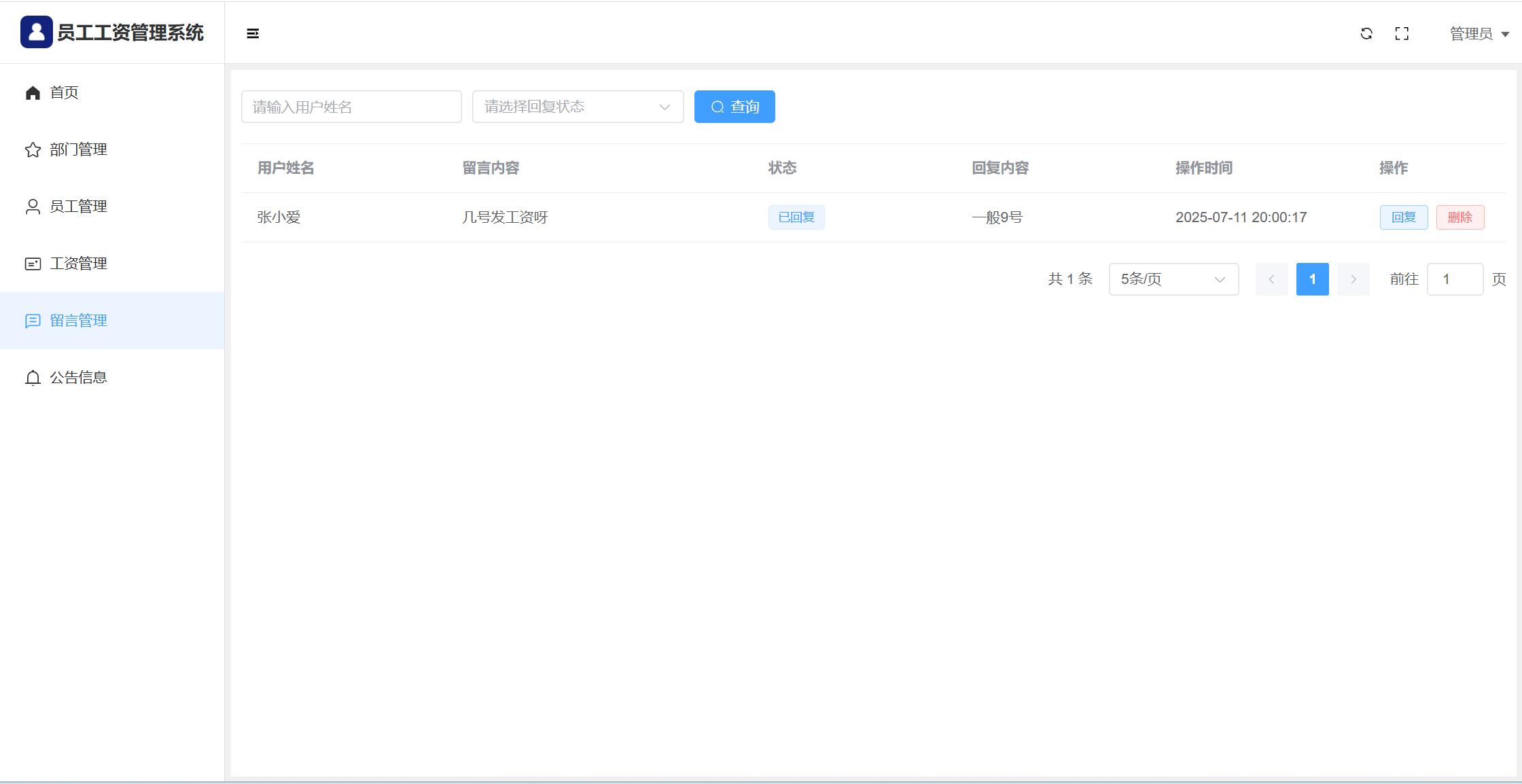
Task: Open the 管理员 user dropdown
Action: [1479, 34]
